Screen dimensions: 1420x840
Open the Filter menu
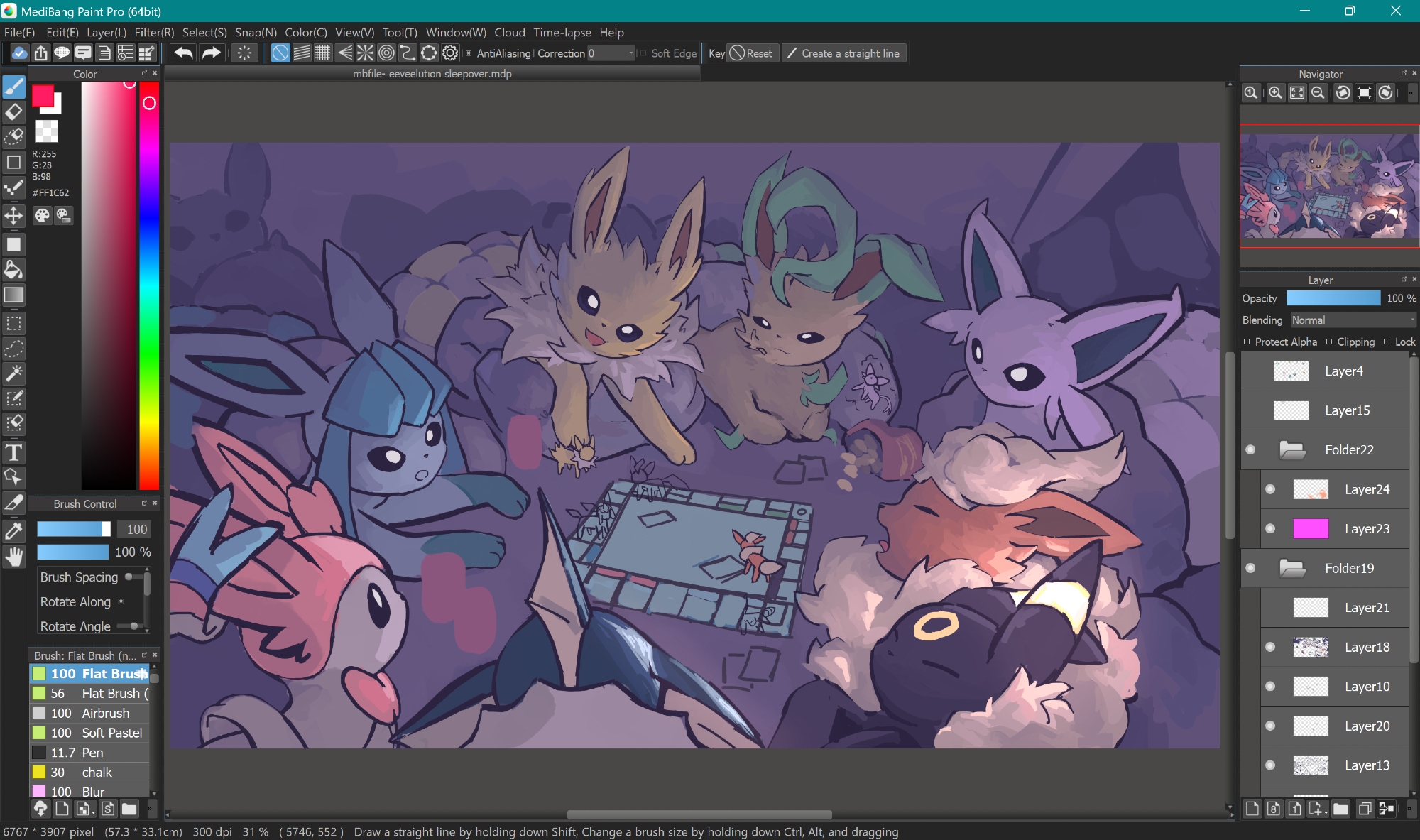pos(154,33)
